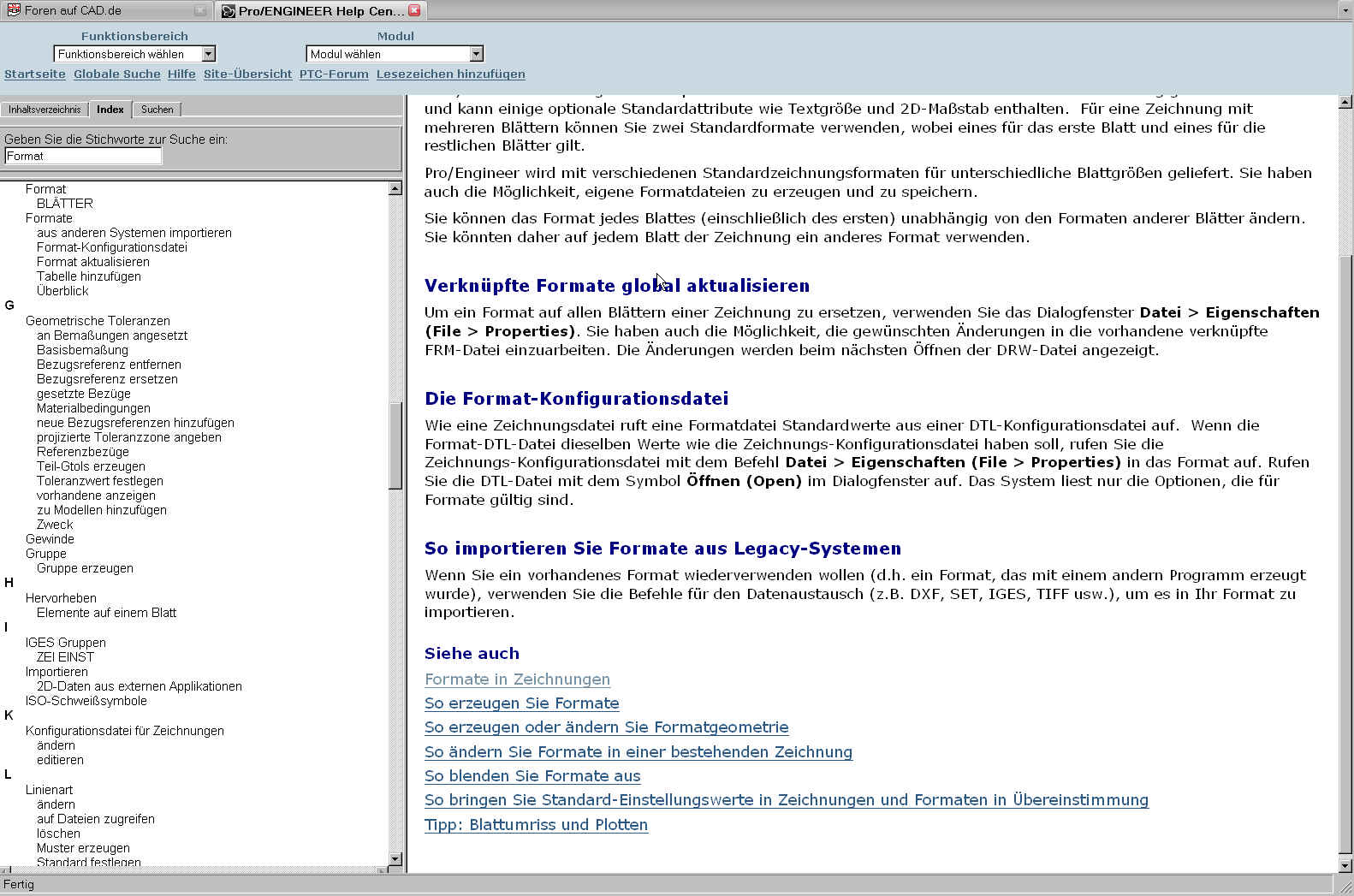The height and width of the screenshot is (896, 1354).
Task: Click content pane scrollbar down arrow
Action: point(1345,865)
